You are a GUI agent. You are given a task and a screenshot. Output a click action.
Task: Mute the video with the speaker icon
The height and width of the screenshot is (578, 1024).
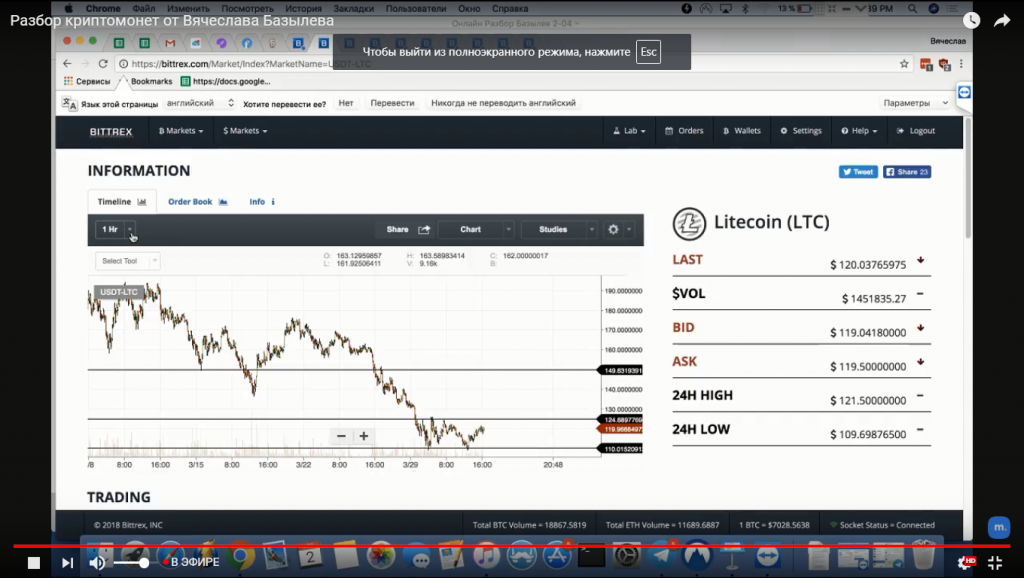[97, 562]
